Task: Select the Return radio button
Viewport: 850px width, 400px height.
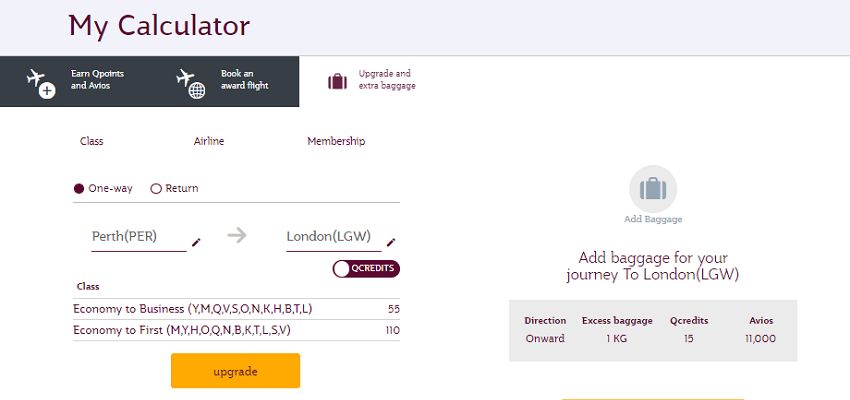Action: point(156,189)
